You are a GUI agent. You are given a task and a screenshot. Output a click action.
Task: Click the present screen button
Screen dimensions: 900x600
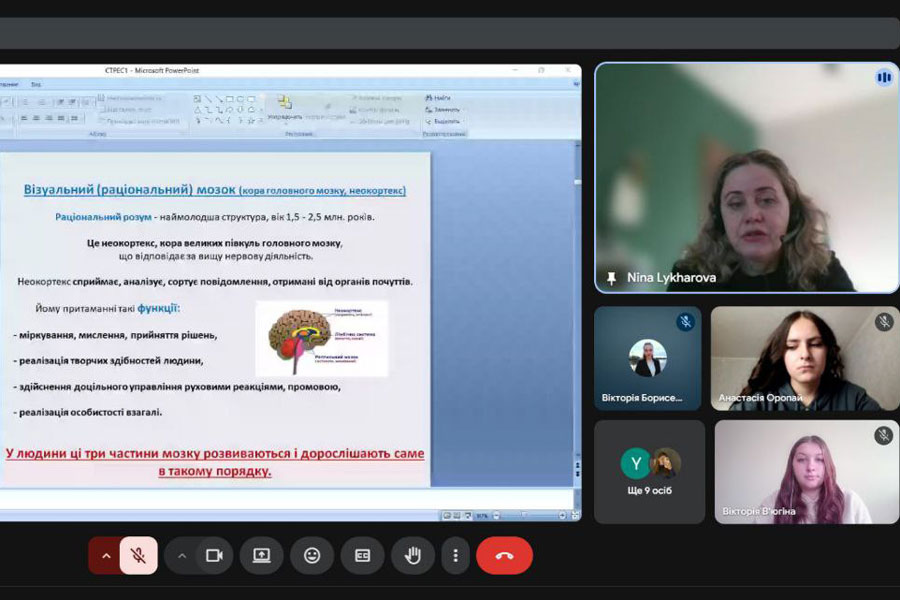pyautogui.click(x=261, y=555)
